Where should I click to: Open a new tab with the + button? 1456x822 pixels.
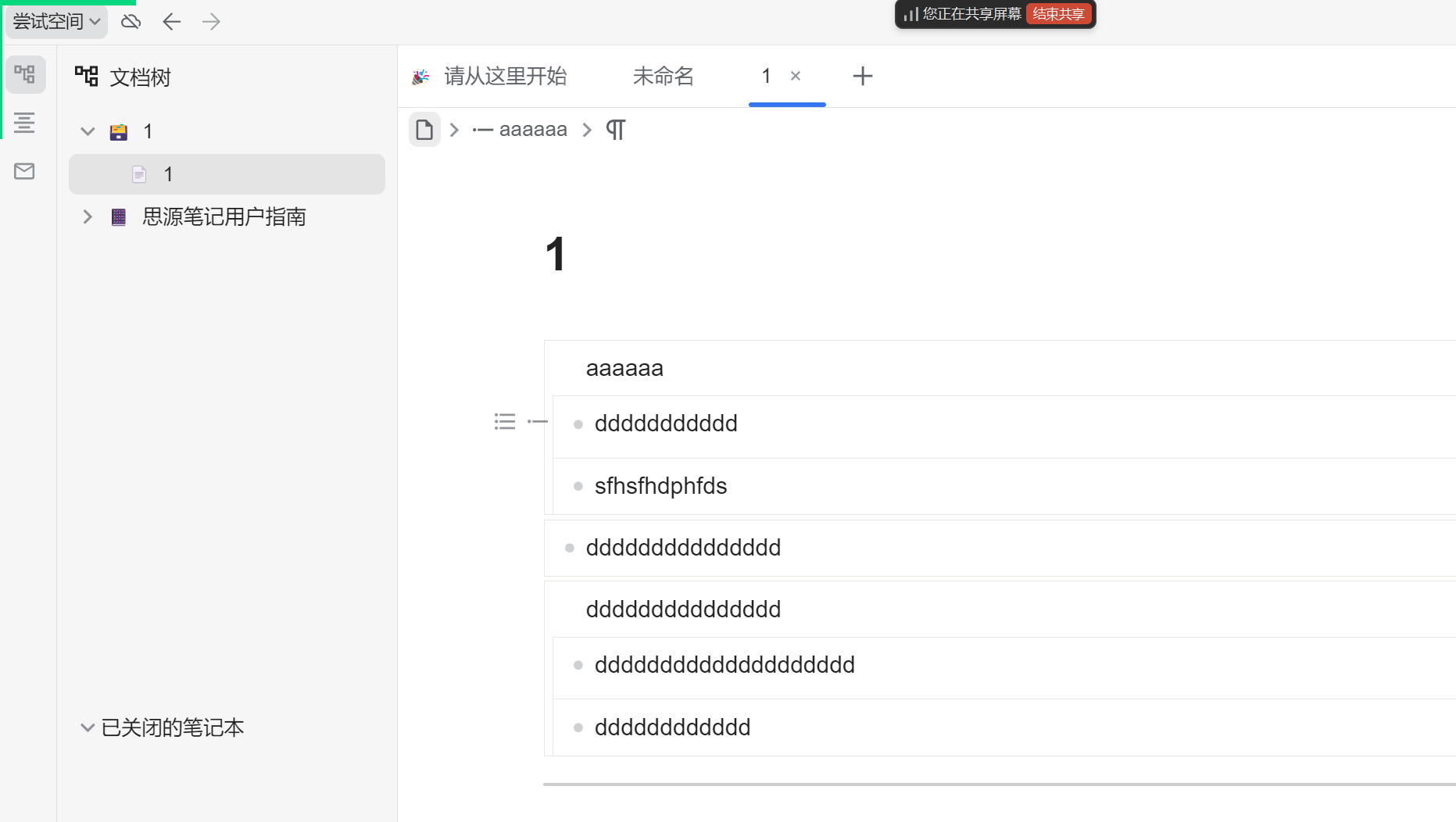click(862, 76)
